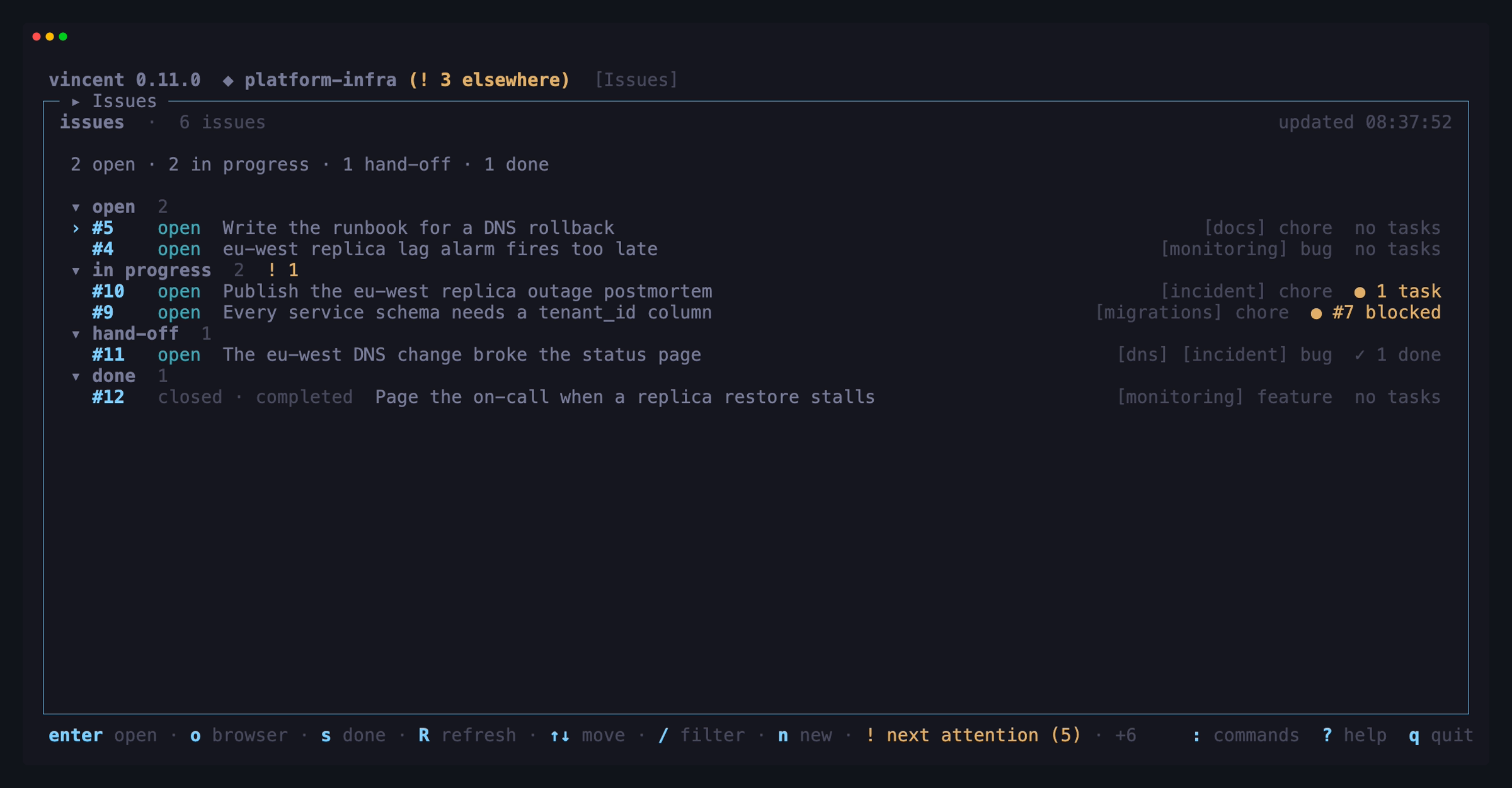Click the checkmark beside 1 done
Screen dimensions: 1512x788
click(1360, 355)
